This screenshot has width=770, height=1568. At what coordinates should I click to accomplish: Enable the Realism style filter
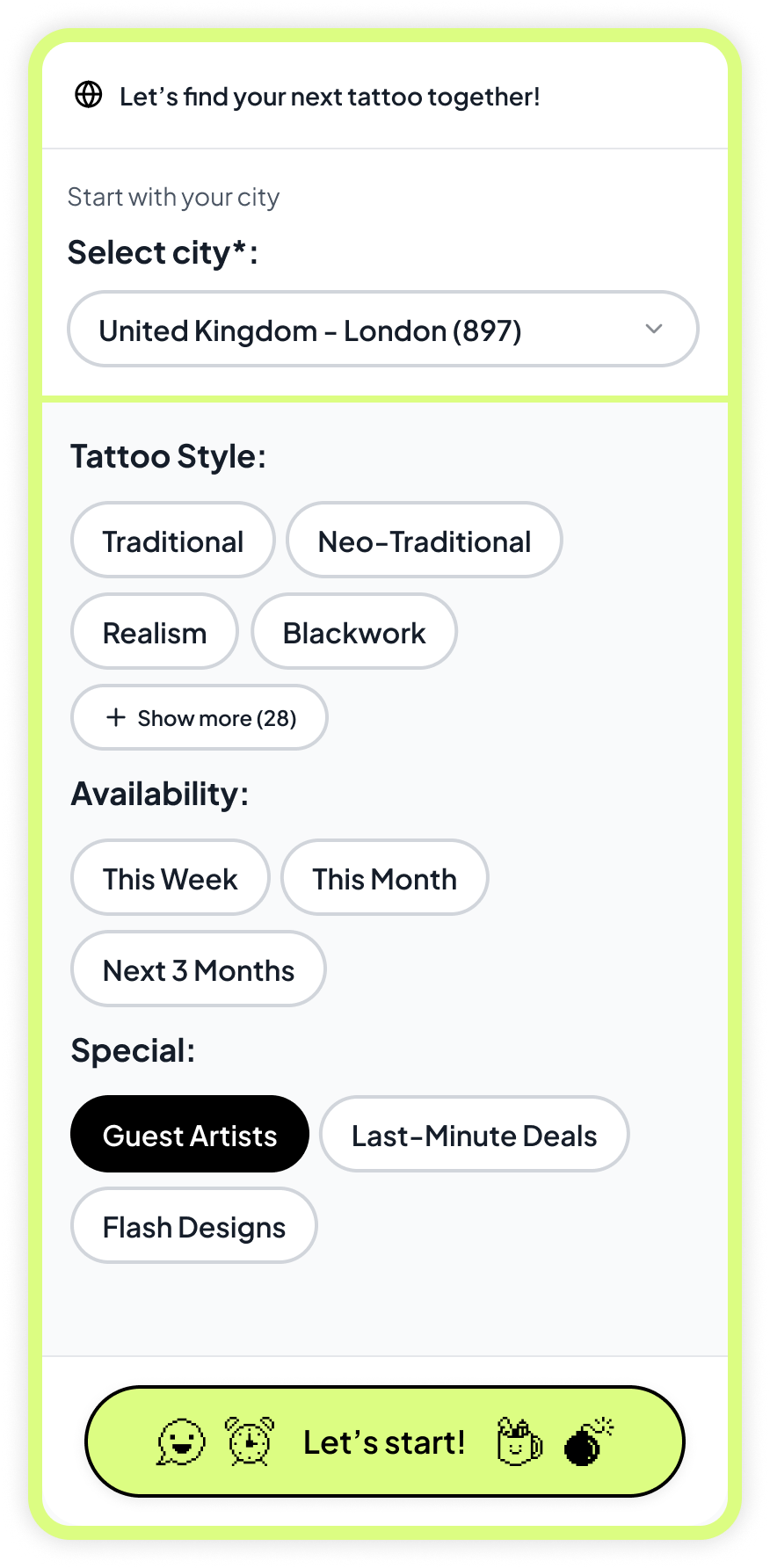pyautogui.click(x=155, y=632)
